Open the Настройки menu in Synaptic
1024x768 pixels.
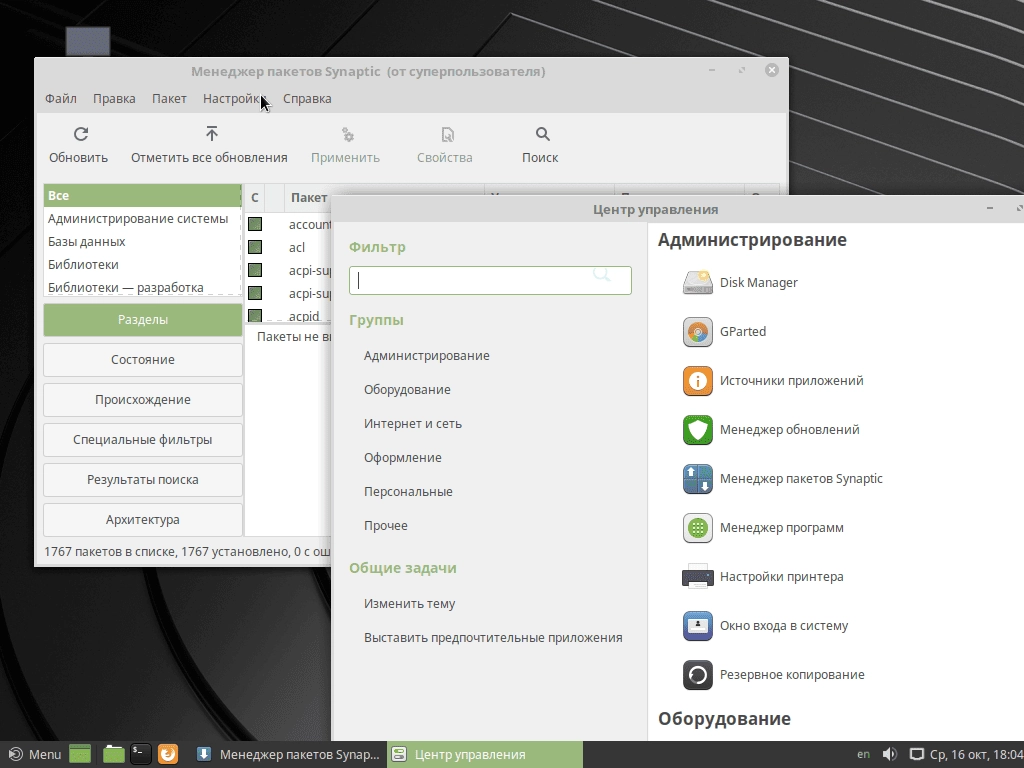coord(233,99)
